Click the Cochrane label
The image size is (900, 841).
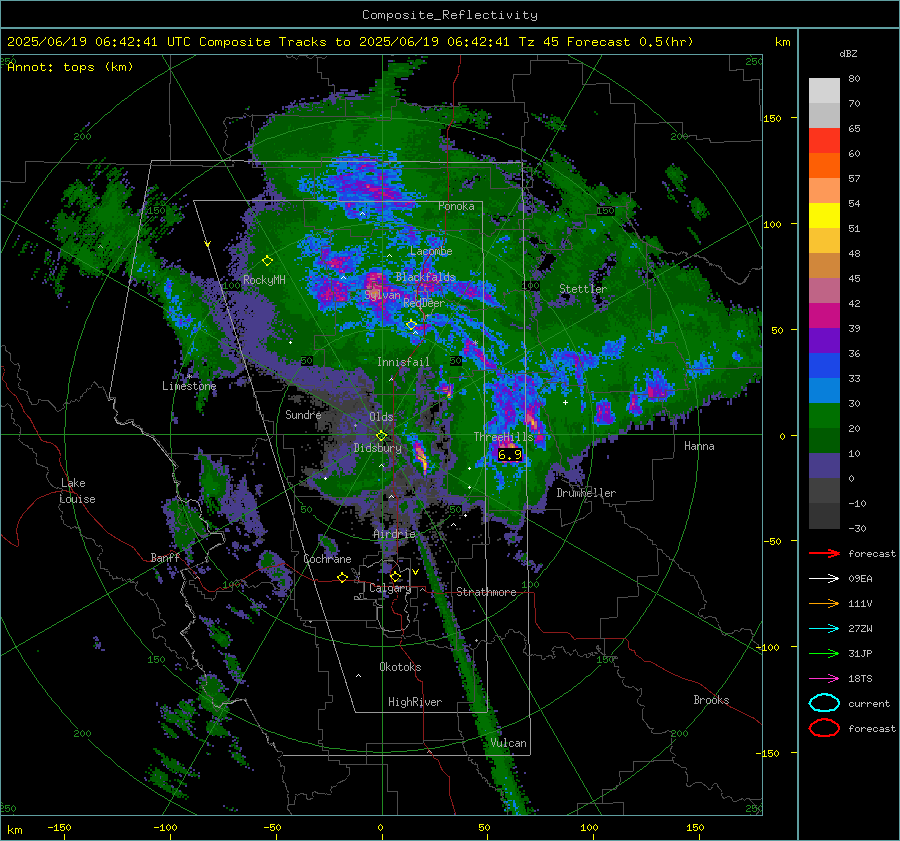coord(327,559)
